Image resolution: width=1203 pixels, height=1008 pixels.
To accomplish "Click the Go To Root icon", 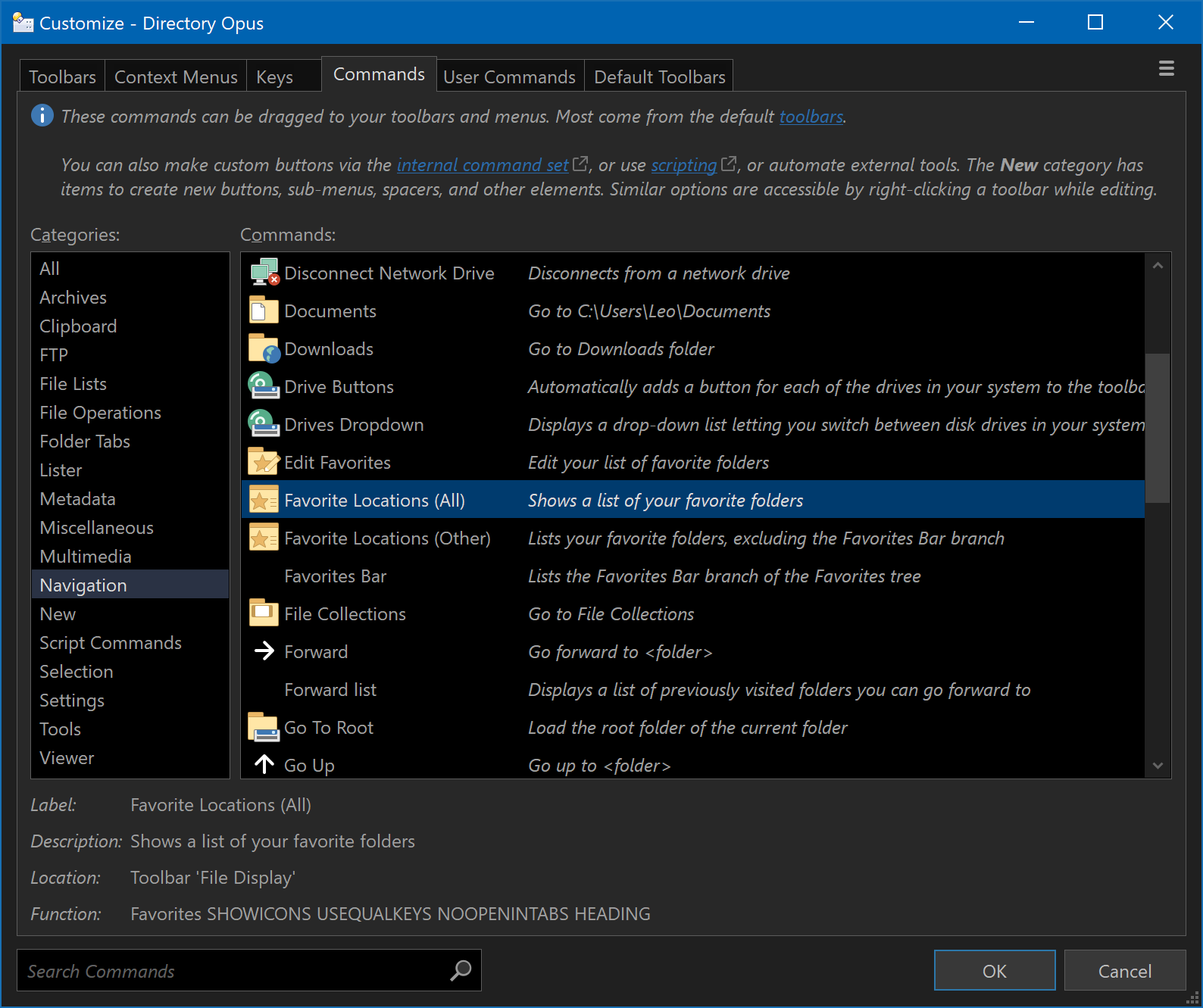I will coord(264,727).
